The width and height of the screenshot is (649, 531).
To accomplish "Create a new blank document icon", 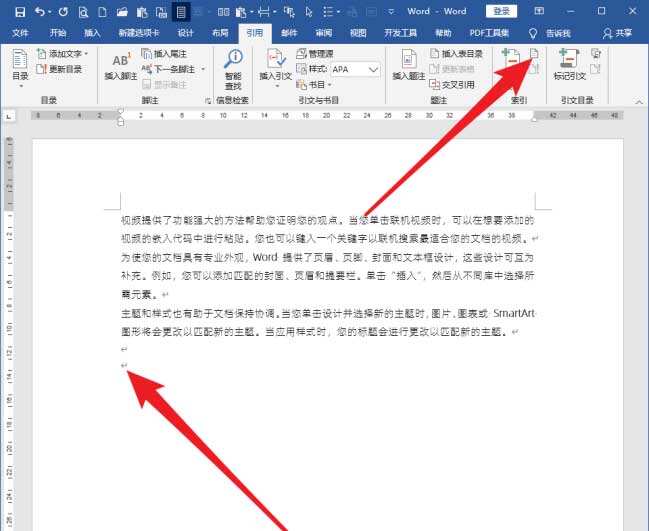I will click(x=102, y=12).
